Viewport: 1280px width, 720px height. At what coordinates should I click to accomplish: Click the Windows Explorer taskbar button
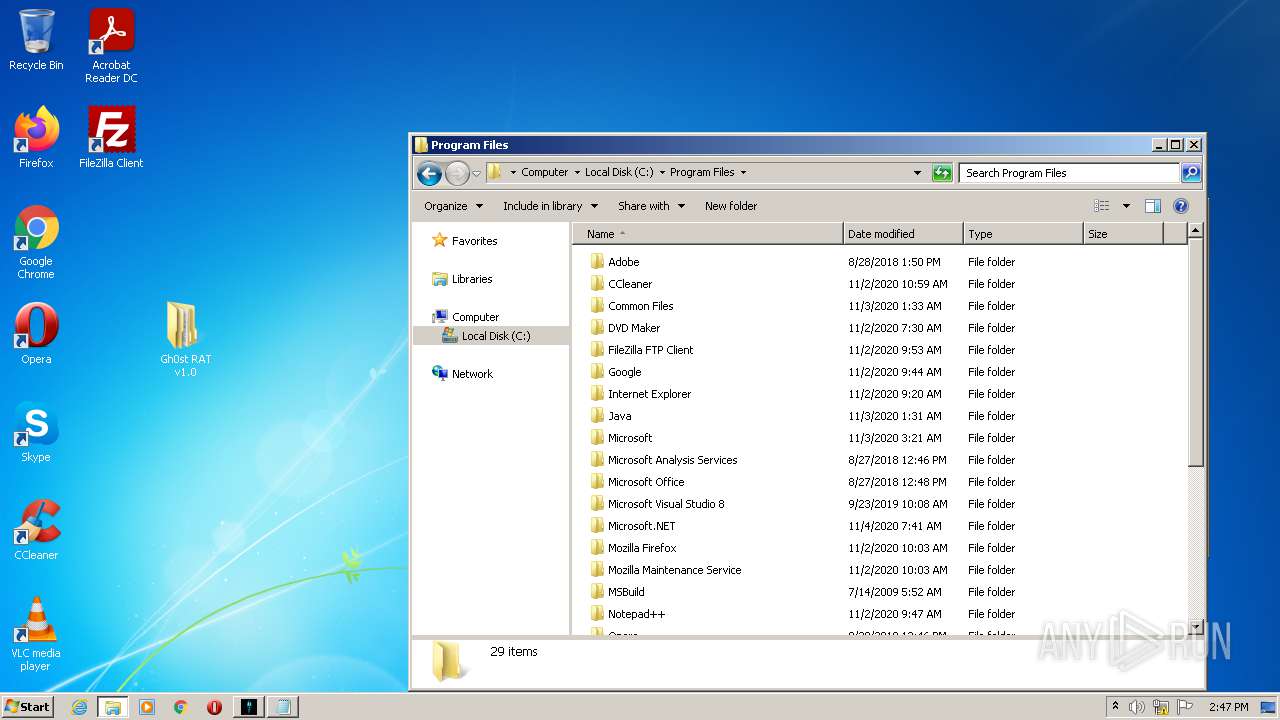click(x=113, y=707)
